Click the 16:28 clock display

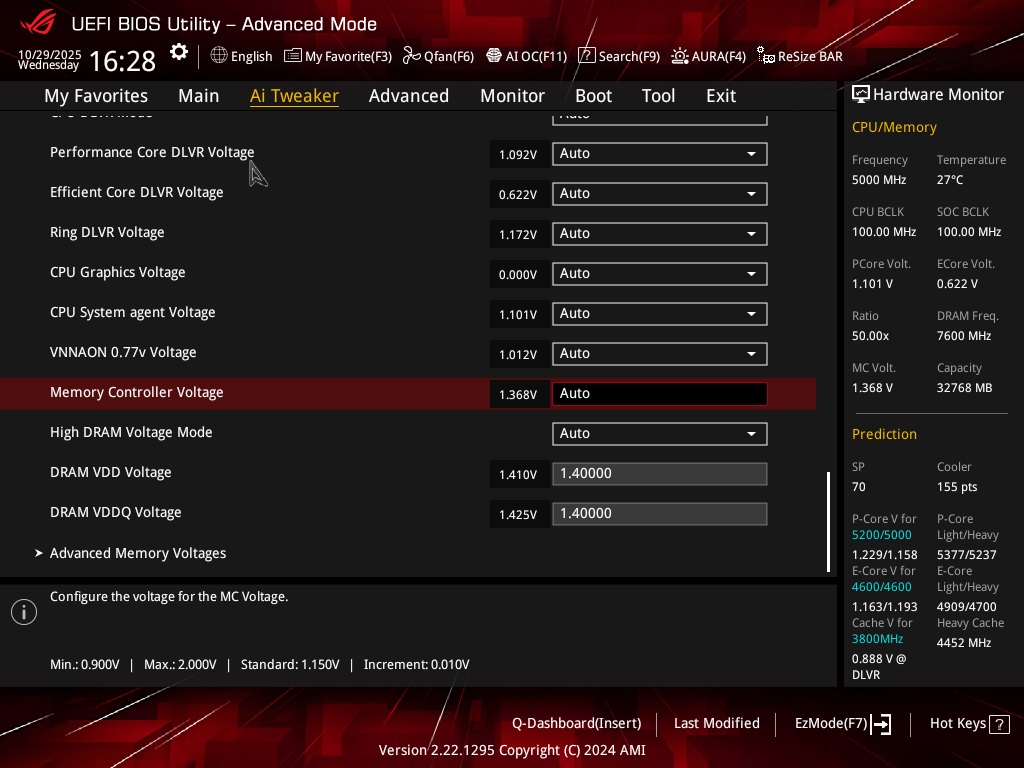click(122, 61)
